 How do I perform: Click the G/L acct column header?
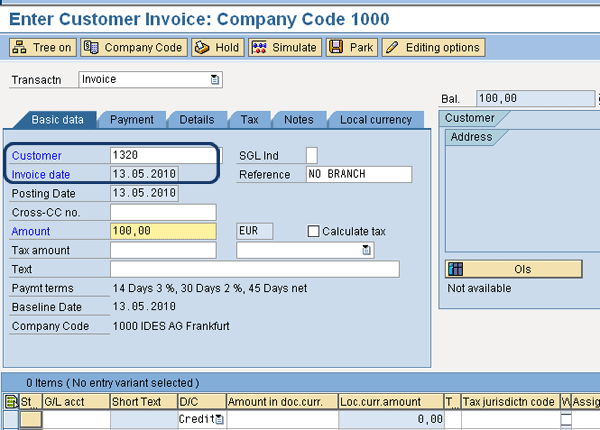75,402
